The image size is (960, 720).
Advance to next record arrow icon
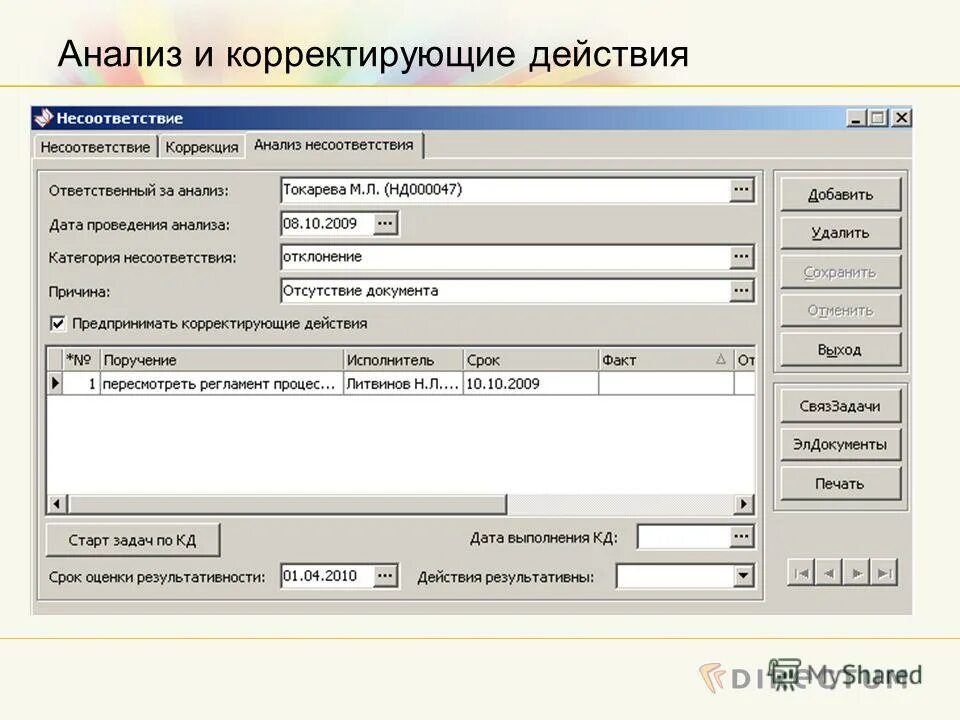(x=859, y=573)
